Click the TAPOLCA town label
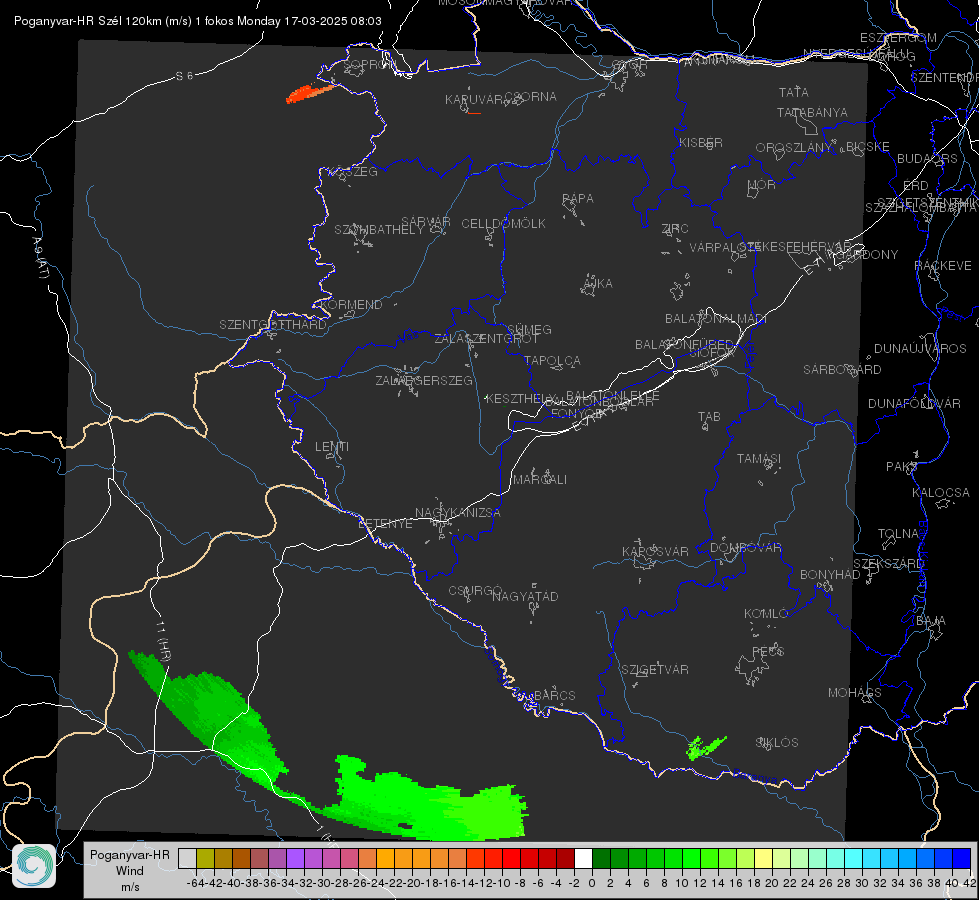This screenshot has height=900, width=979. click(x=552, y=360)
